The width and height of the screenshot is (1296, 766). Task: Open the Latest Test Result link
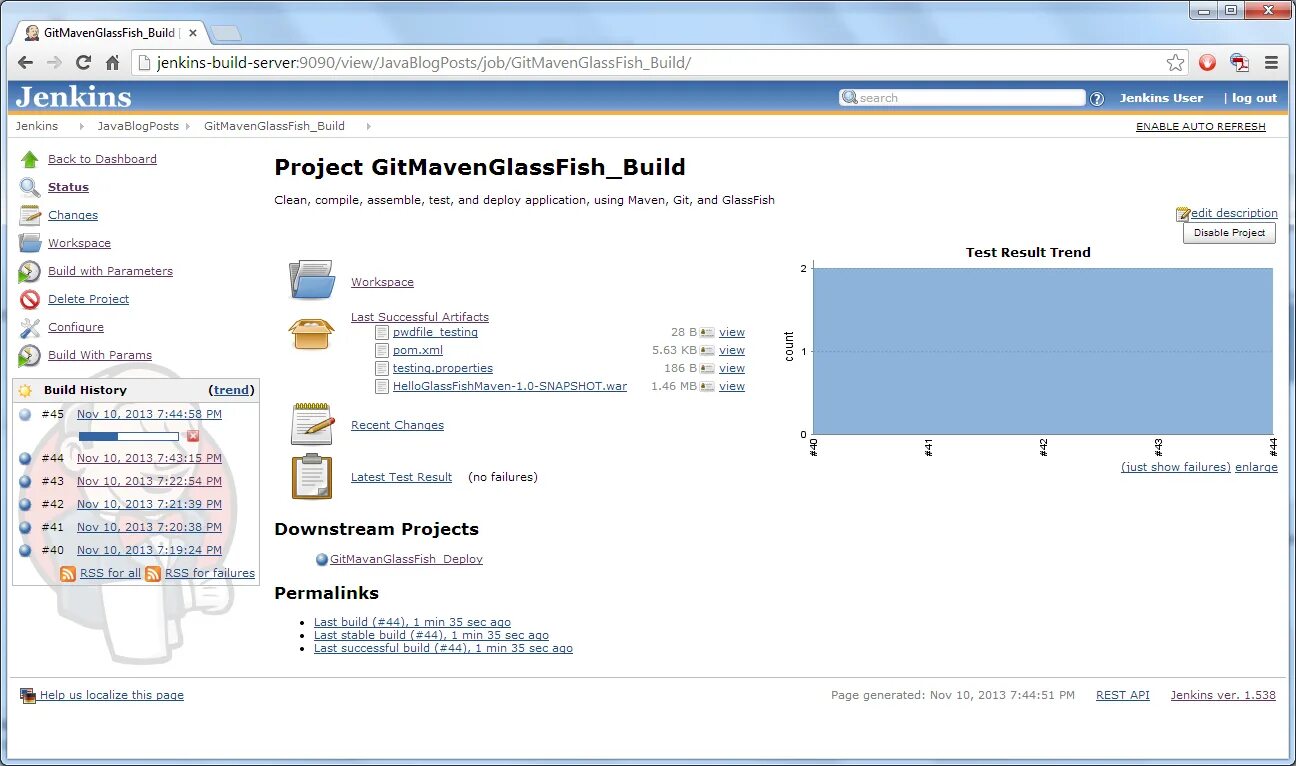click(401, 477)
